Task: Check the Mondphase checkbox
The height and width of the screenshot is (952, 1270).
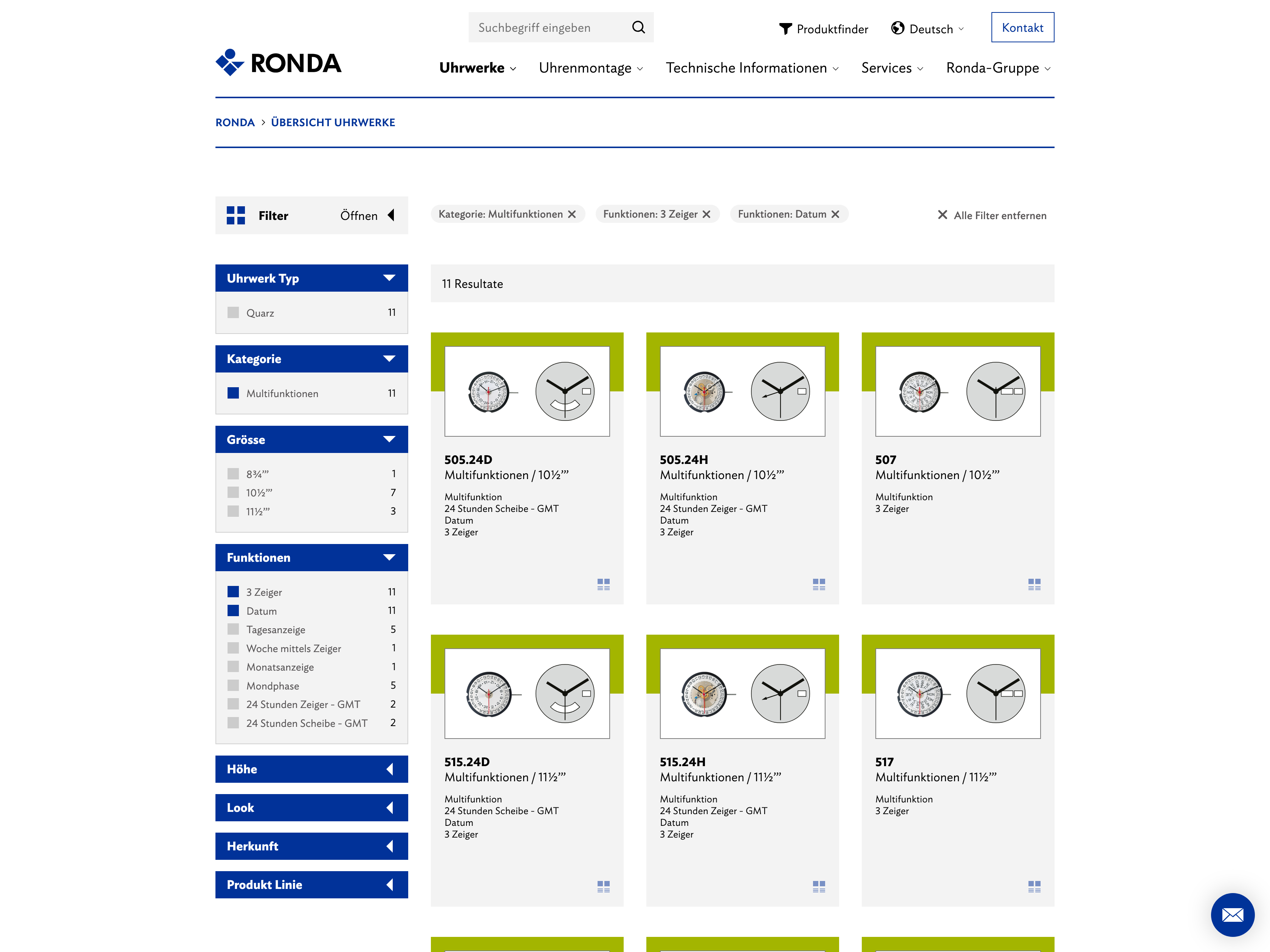Action: [x=233, y=685]
